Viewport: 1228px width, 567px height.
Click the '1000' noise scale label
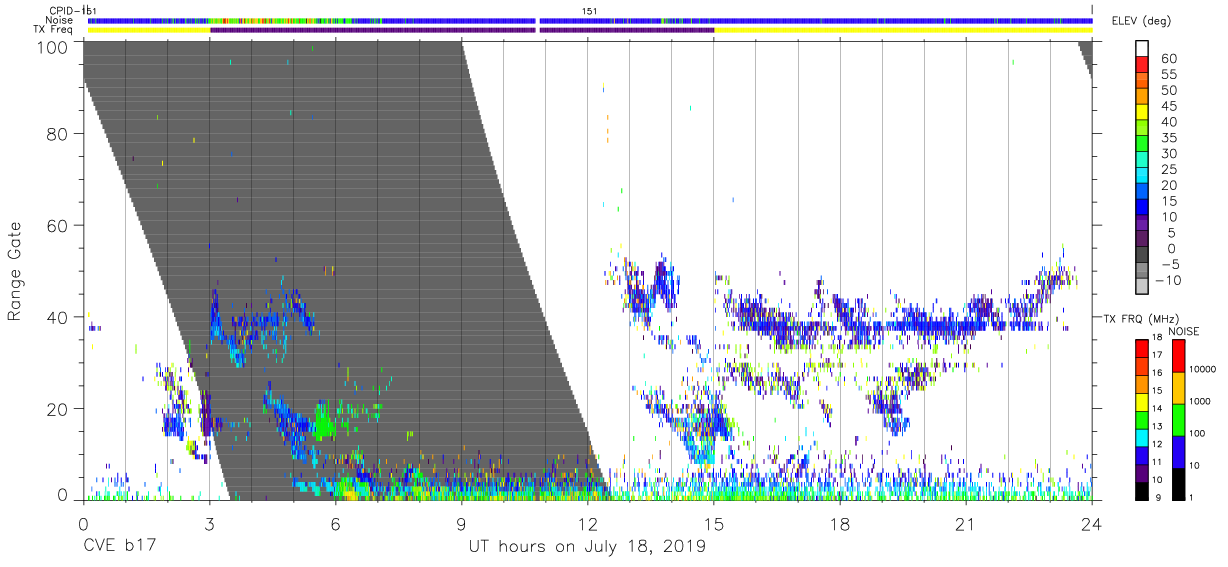[x=1203, y=403]
